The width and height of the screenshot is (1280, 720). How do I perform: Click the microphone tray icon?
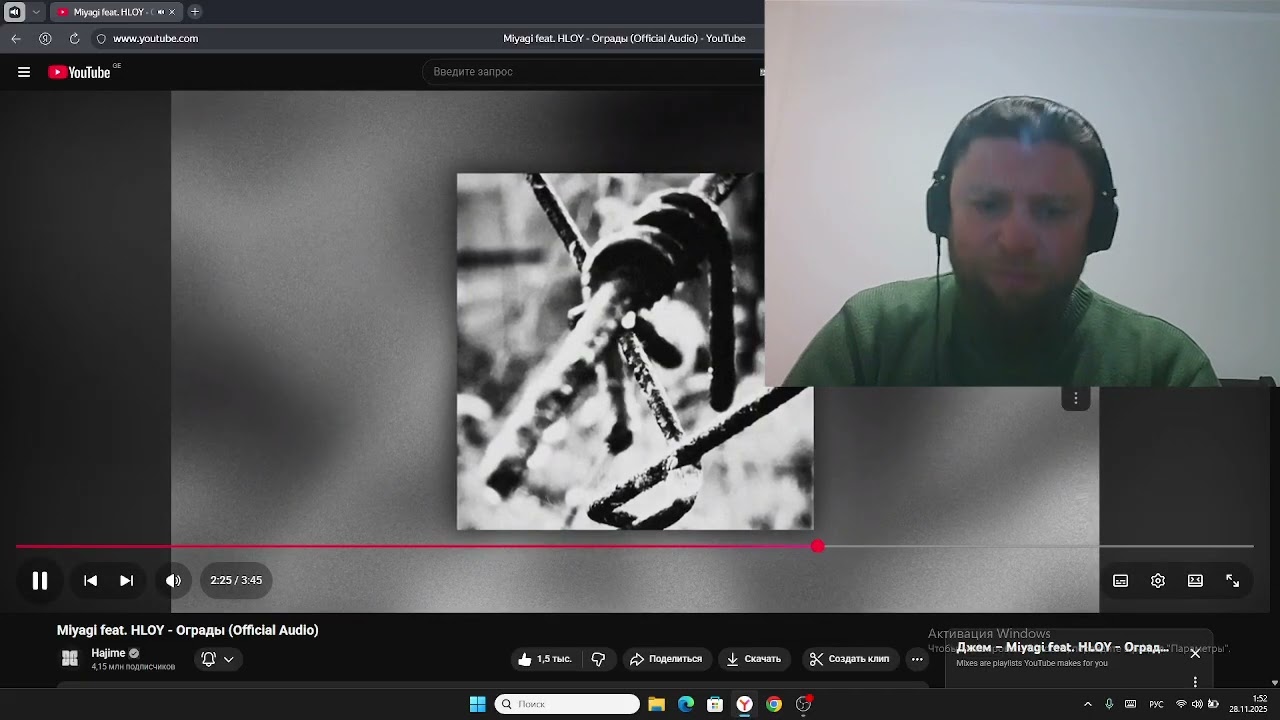1109,704
